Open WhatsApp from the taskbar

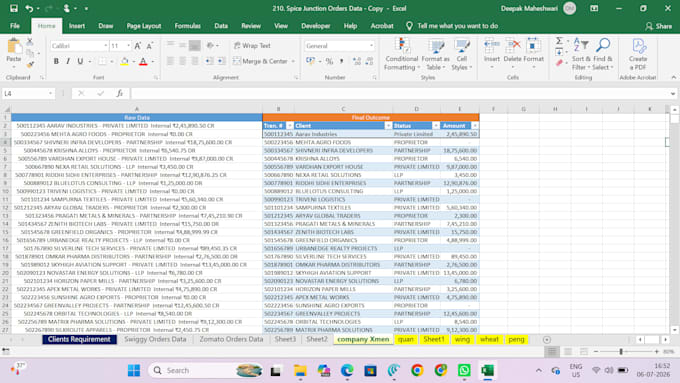click(464, 370)
